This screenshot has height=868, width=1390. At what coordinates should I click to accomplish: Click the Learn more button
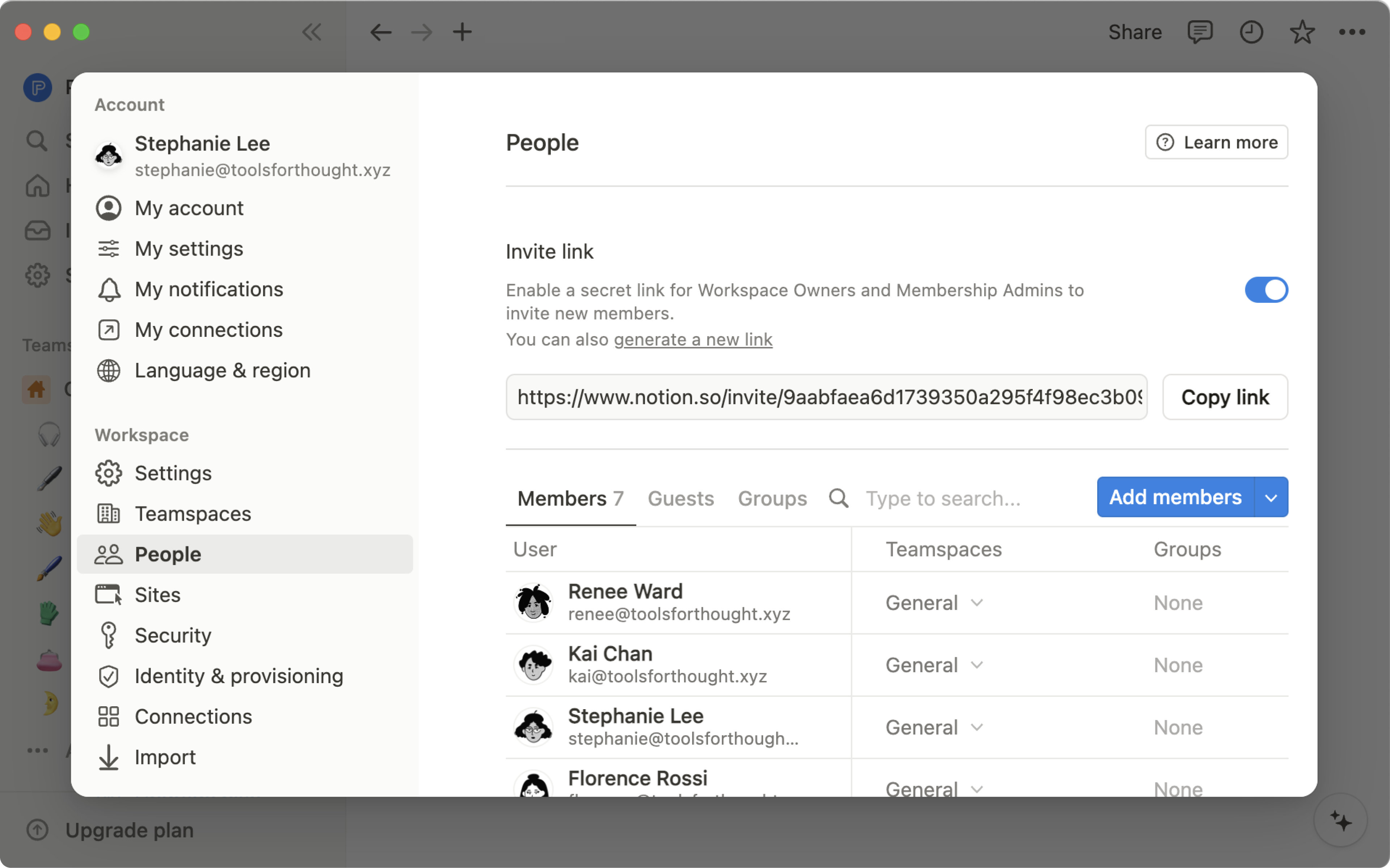pyautogui.click(x=1216, y=142)
